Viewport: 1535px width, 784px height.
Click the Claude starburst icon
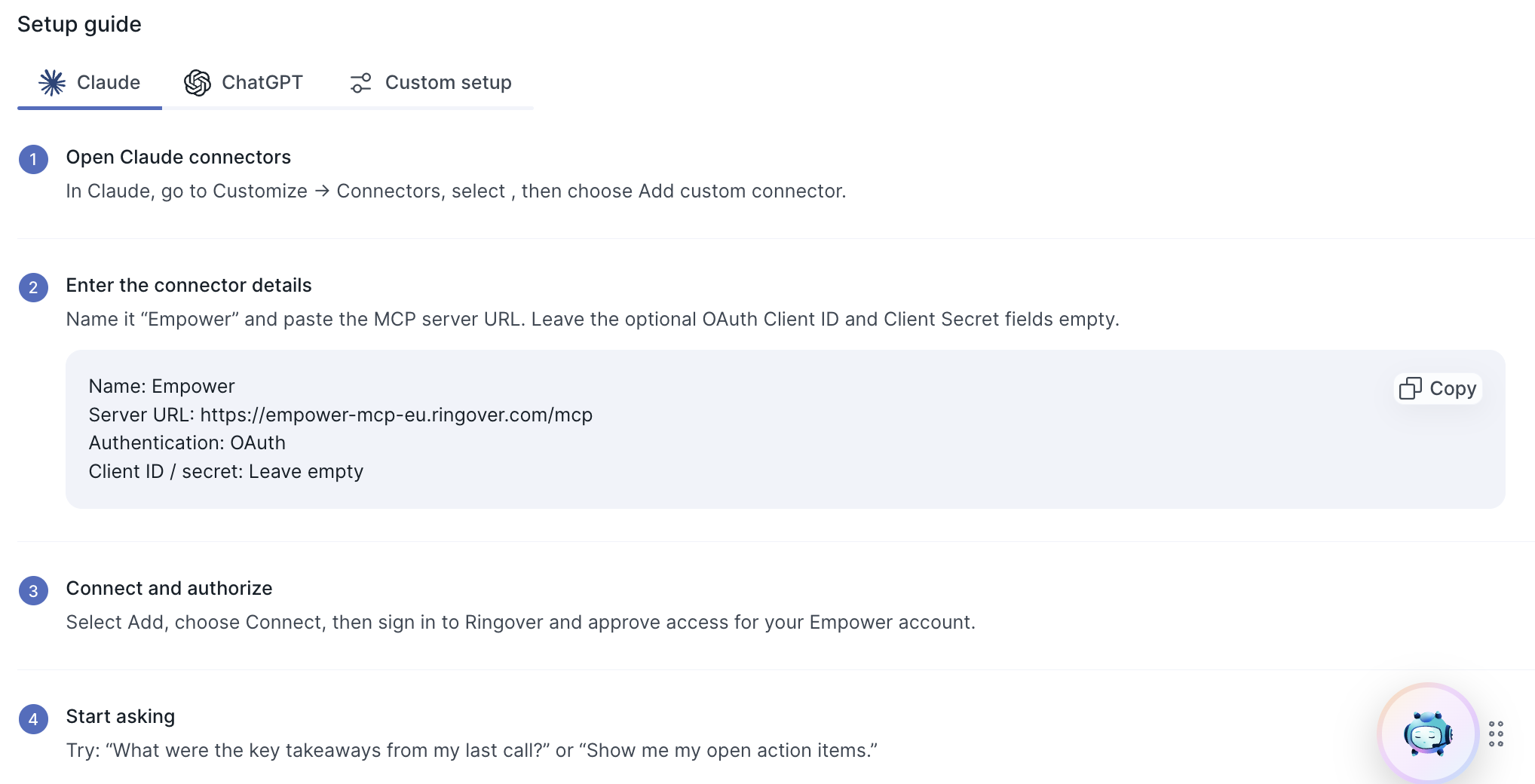pos(52,82)
